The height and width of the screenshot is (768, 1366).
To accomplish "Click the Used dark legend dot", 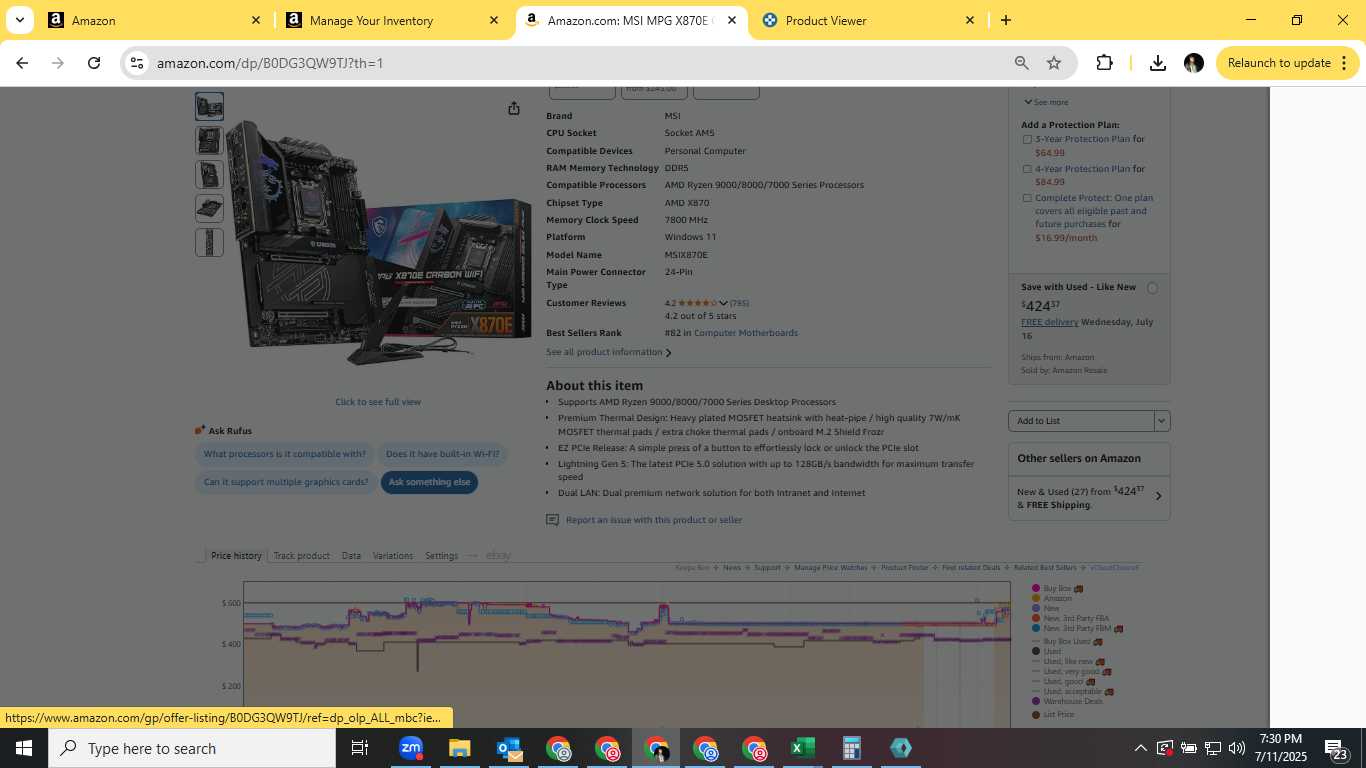I will (1036, 651).
